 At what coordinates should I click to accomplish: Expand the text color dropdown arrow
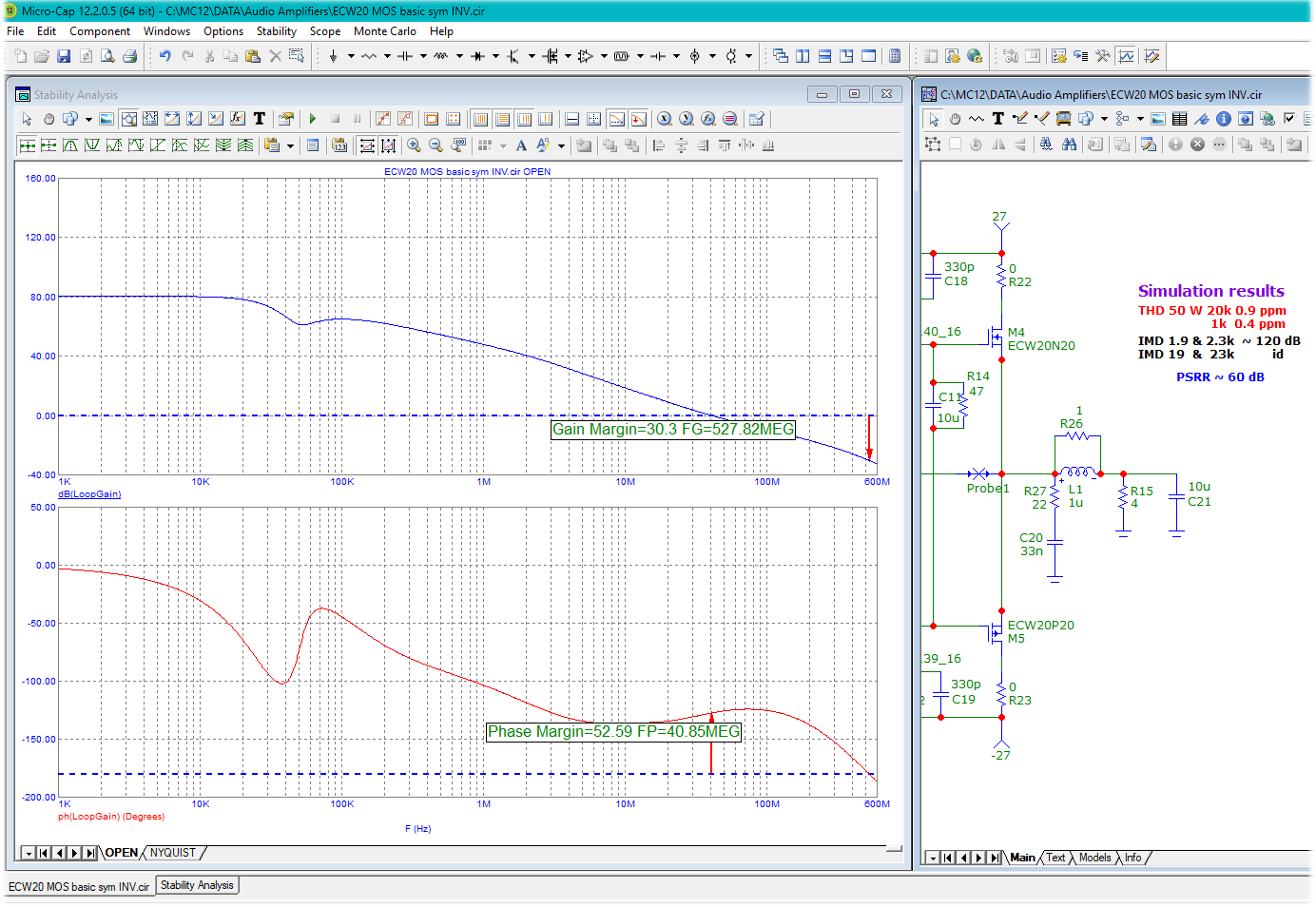click(561, 145)
